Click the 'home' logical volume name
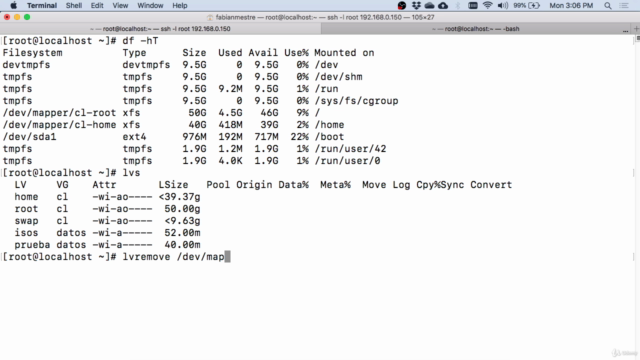 (26, 197)
